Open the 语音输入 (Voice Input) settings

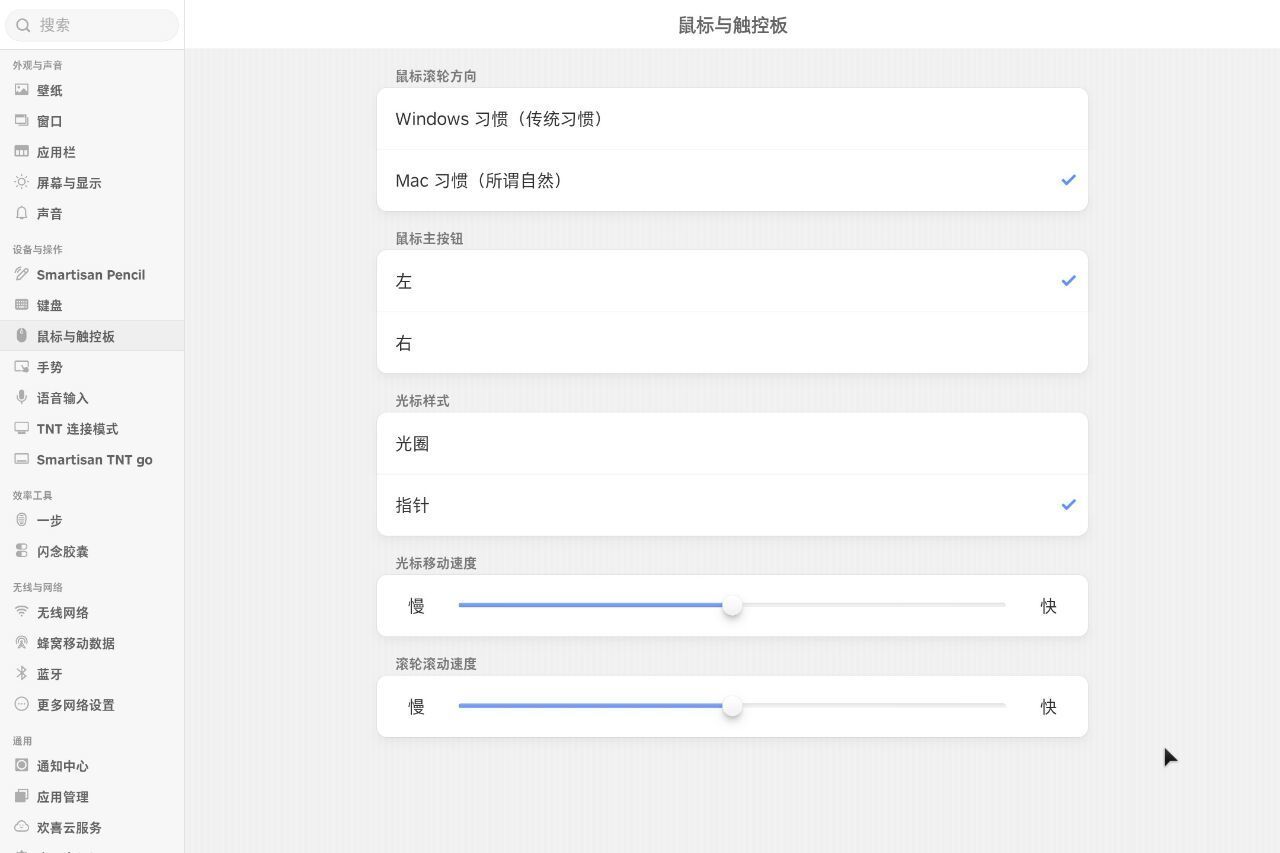[62, 398]
